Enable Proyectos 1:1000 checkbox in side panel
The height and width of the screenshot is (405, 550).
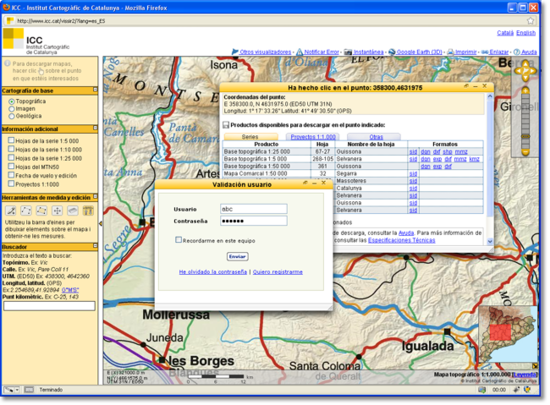11,183
